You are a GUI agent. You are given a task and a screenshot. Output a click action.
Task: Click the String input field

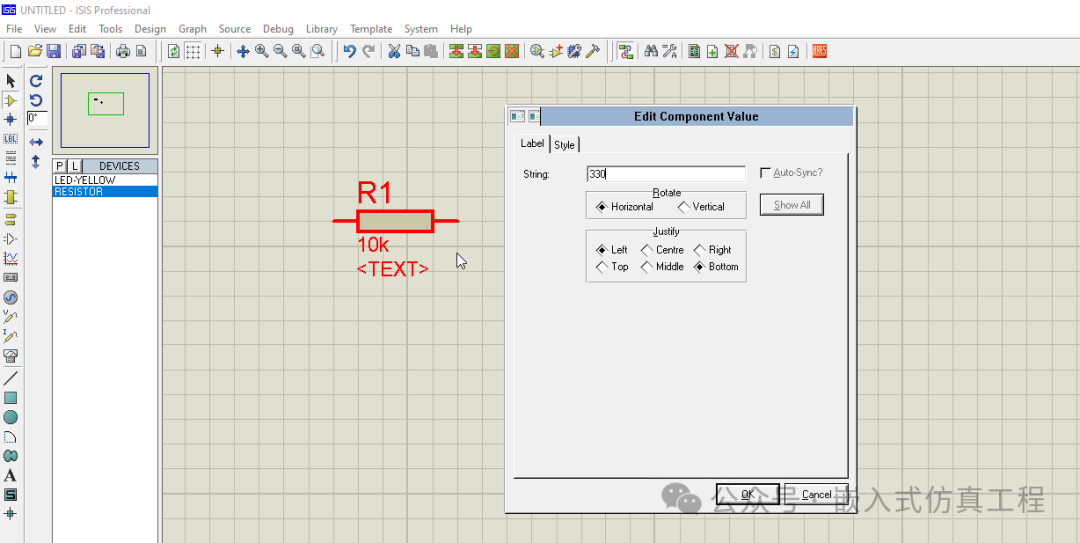(x=666, y=174)
